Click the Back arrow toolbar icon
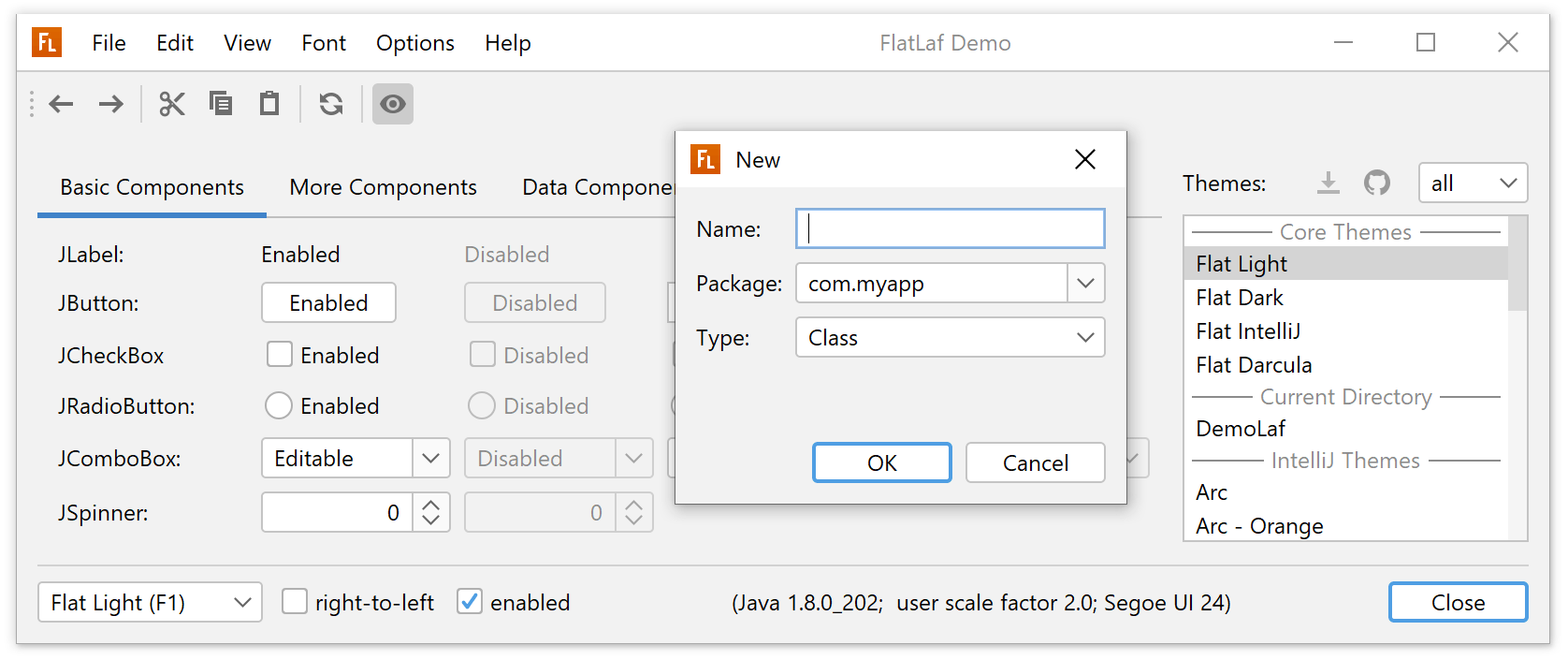 (62, 104)
